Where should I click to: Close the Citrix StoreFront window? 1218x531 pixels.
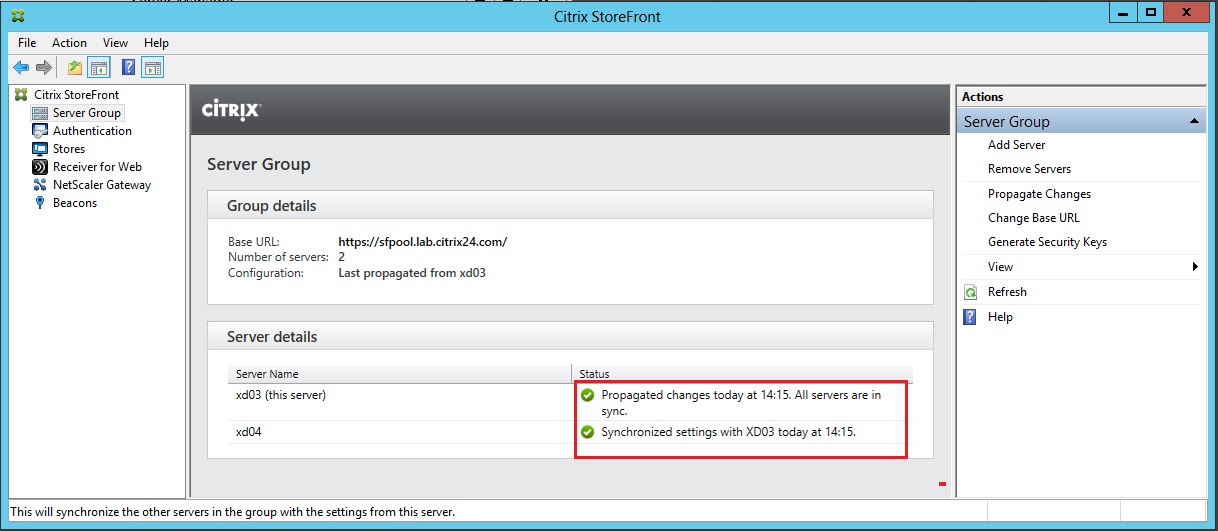tap(1188, 12)
